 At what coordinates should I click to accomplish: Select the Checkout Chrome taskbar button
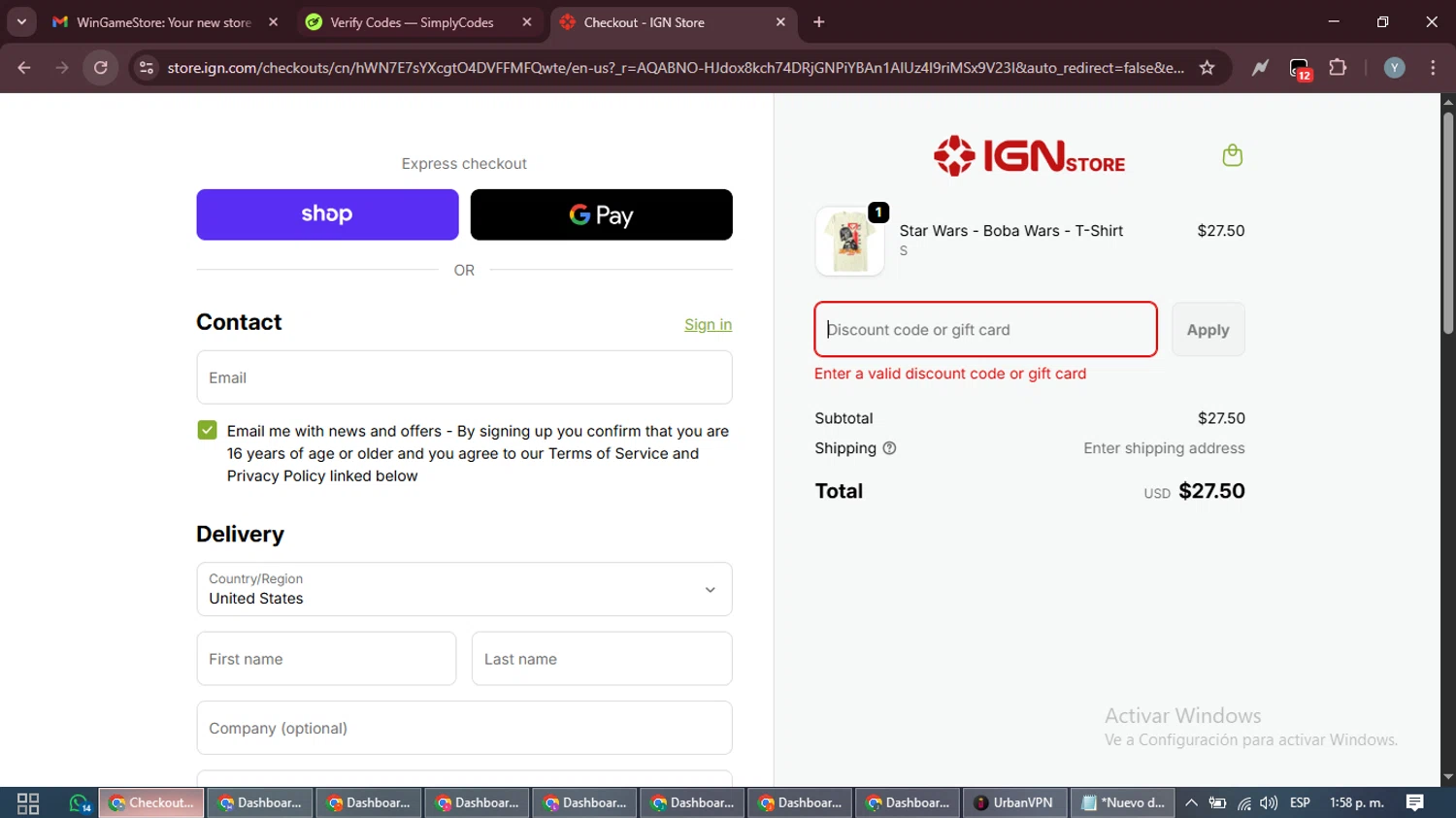click(151, 802)
